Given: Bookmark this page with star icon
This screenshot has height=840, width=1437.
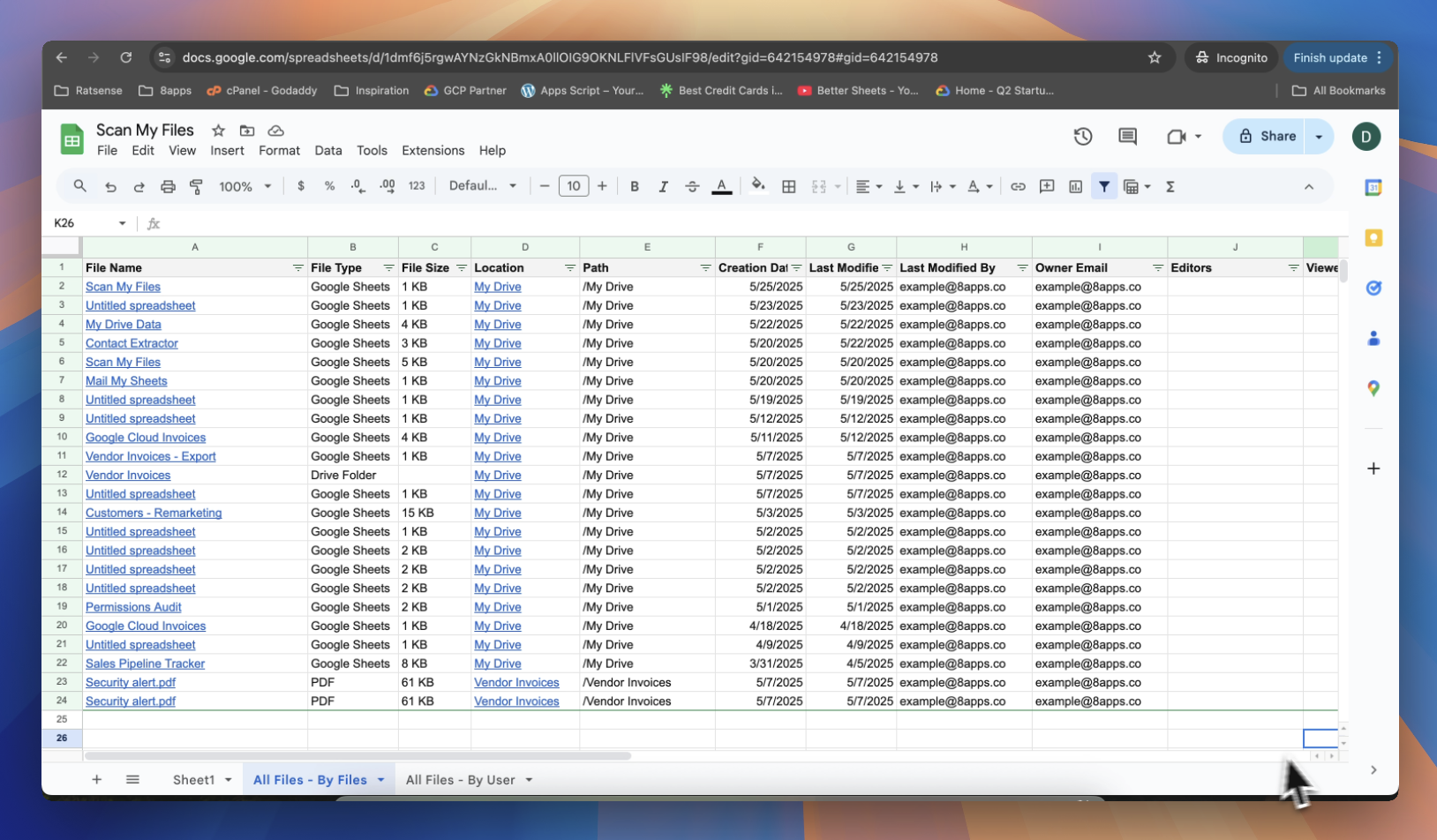Looking at the screenshot, I should (1155, 57).
